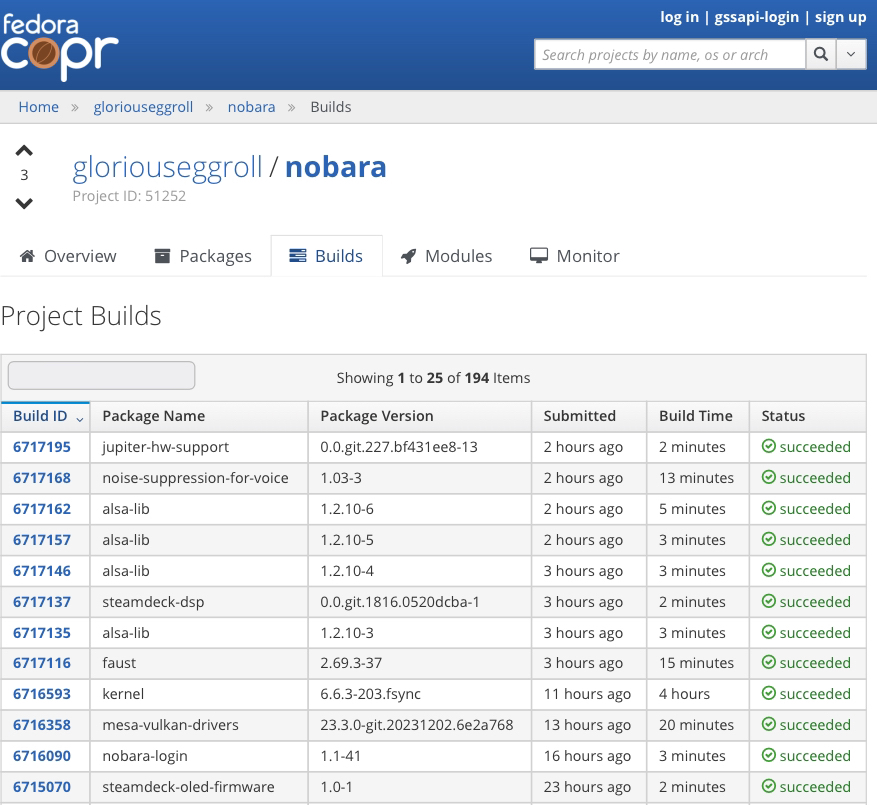
Task: Click succeeded check icon for noise-suppression-for-voice
Action: pyautogui.click(x=769, y=477)
